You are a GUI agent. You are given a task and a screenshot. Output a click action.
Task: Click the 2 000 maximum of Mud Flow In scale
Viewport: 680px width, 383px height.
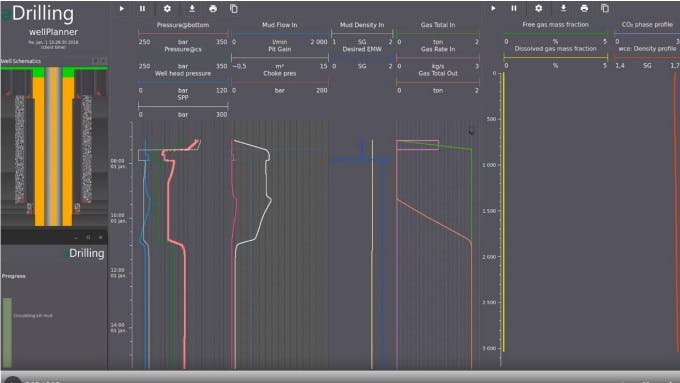tap(319, 42)
